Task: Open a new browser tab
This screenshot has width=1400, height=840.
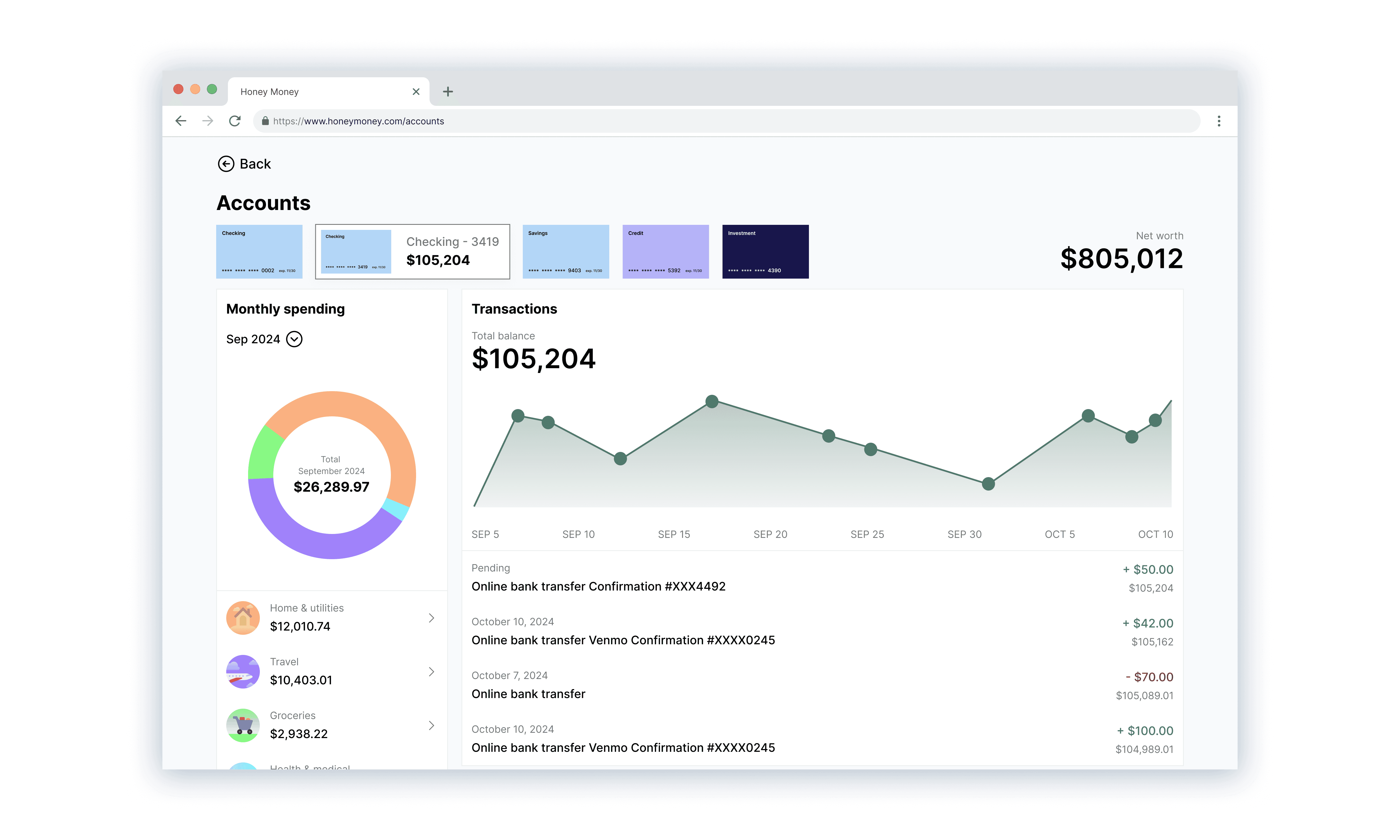Action: pos(448,92)
